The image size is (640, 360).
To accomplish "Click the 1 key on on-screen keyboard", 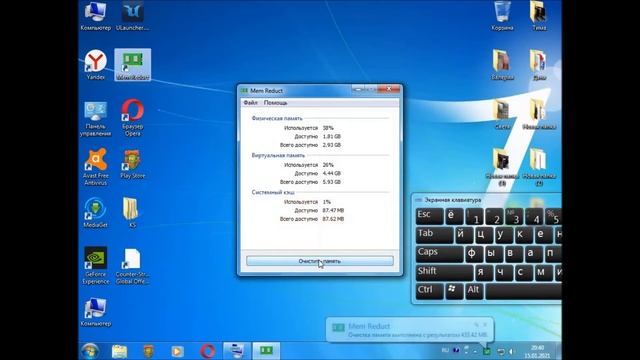I will [x=474, y=216].
